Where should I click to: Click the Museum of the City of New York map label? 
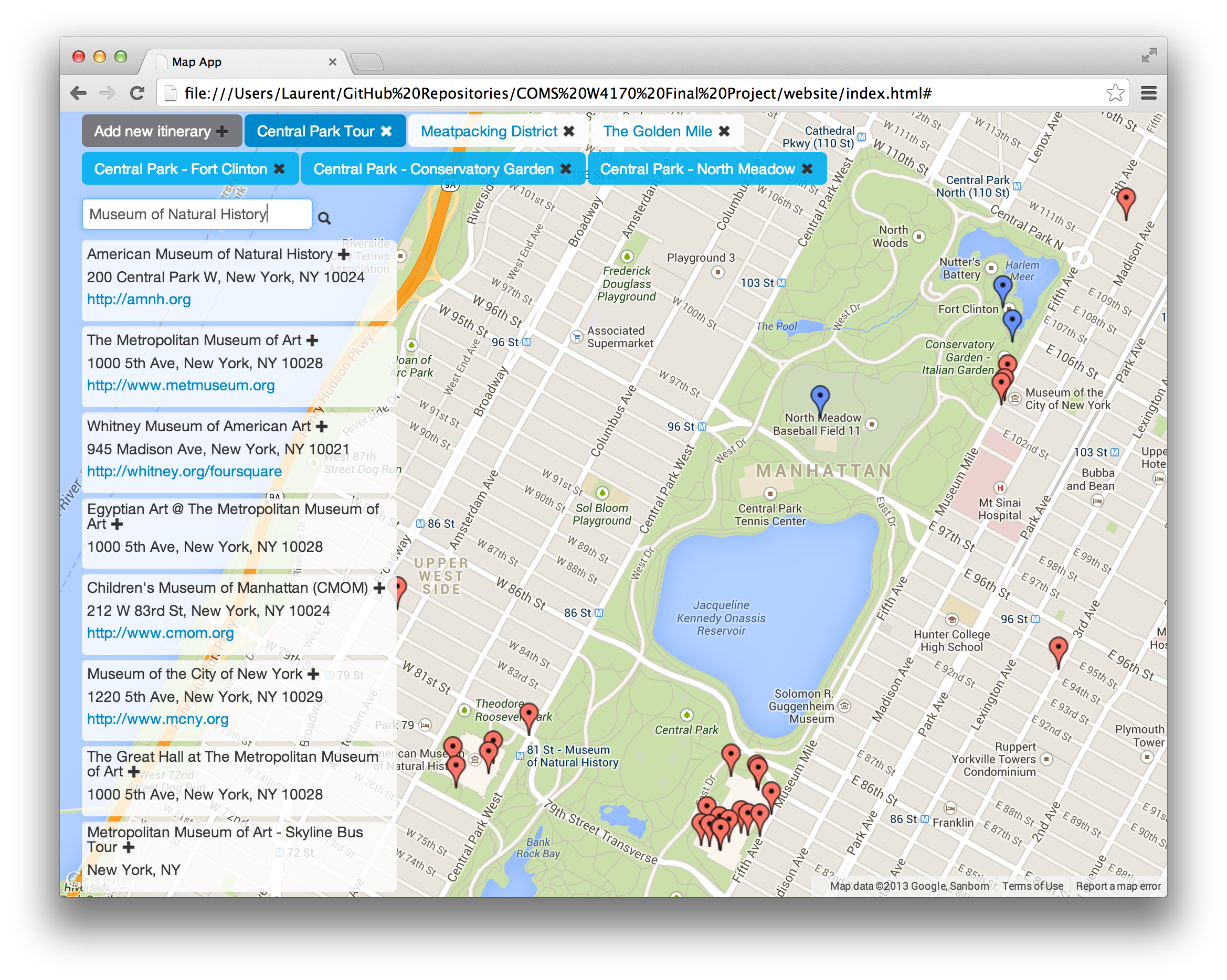[x=1067, y=399]
